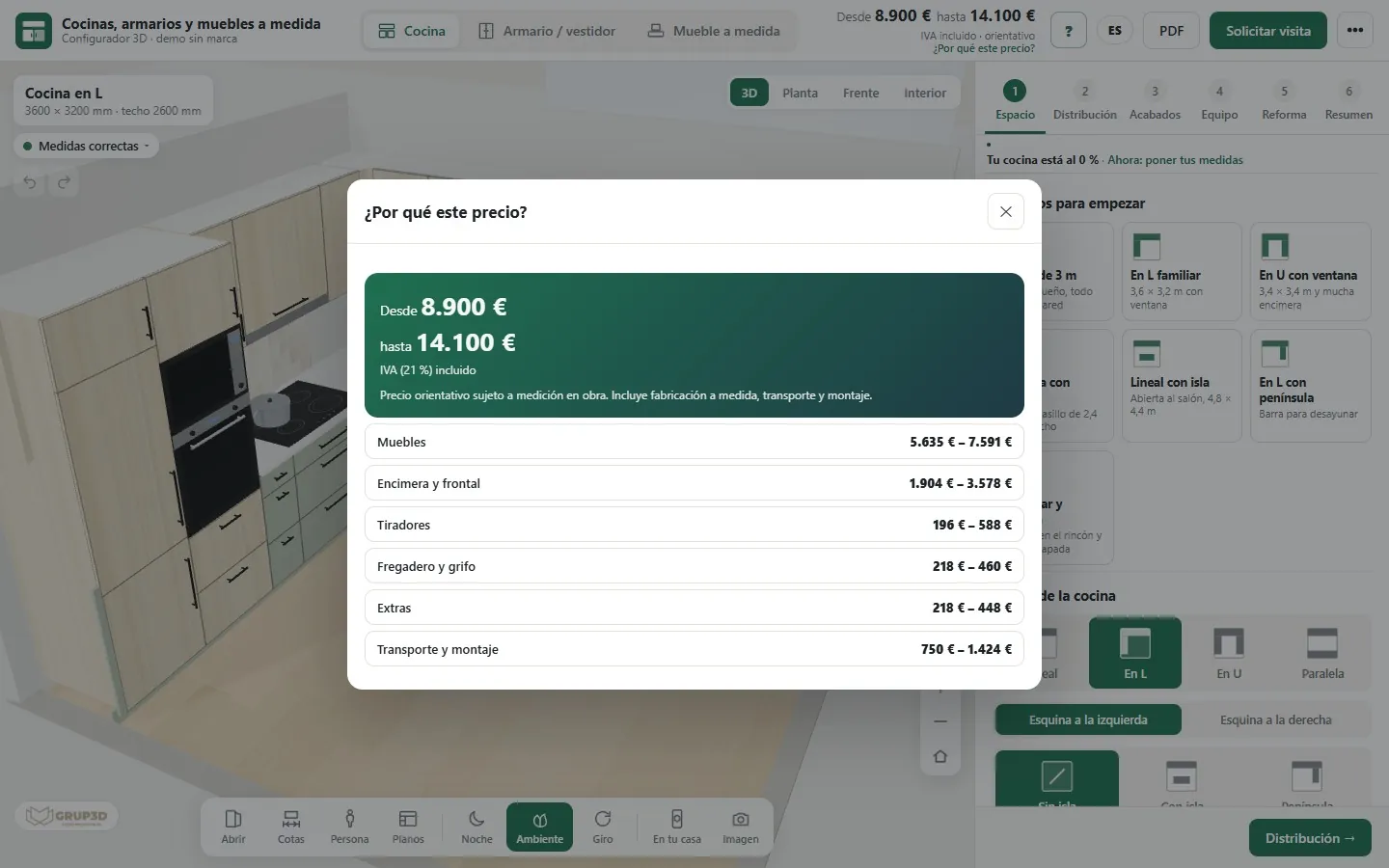Click the app logo icon
Image resolution: width=1389 pixels, height=868 pixels.
(x=34, y=31)
